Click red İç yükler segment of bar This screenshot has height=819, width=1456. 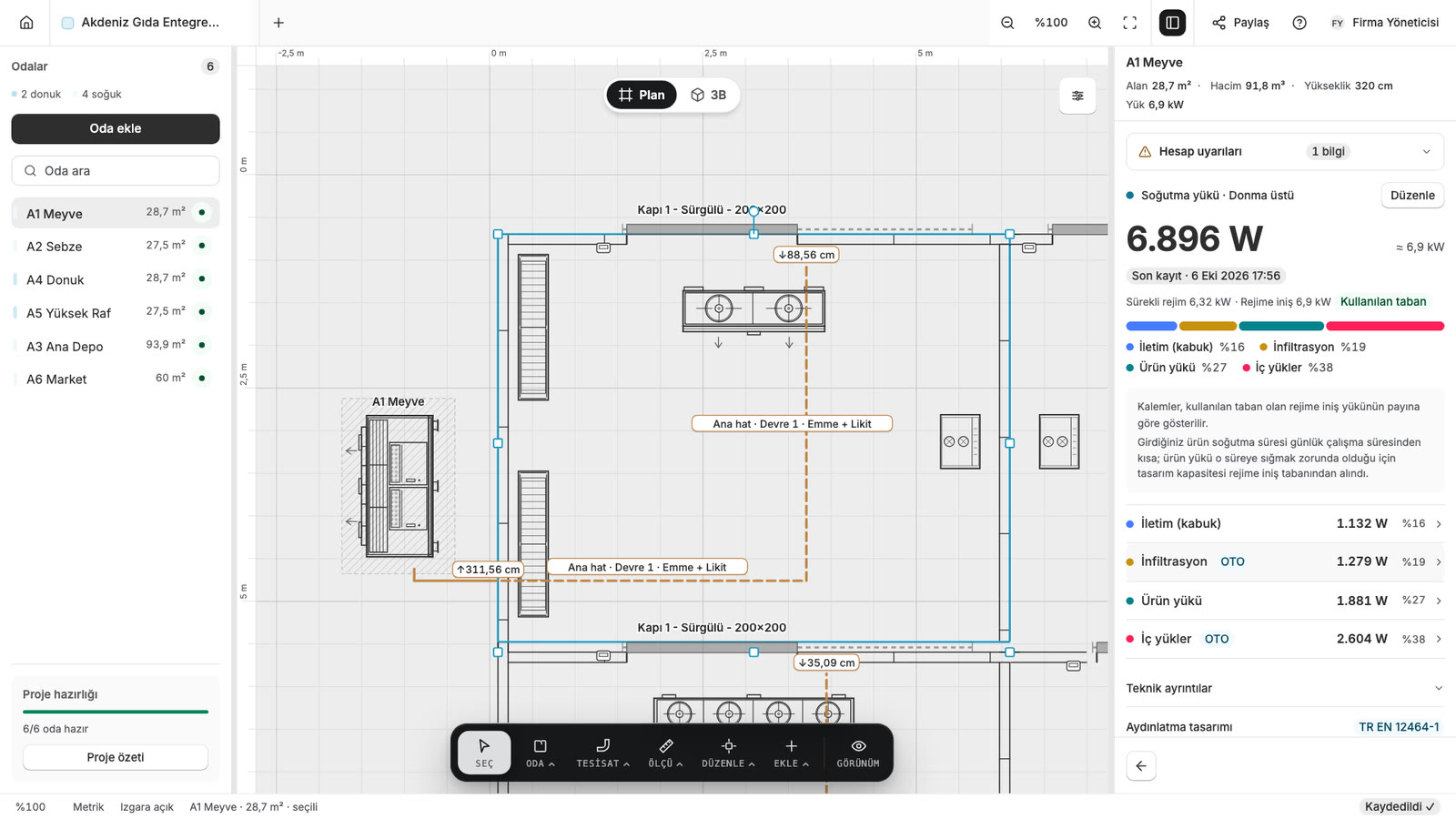[x=1385, y=326]
